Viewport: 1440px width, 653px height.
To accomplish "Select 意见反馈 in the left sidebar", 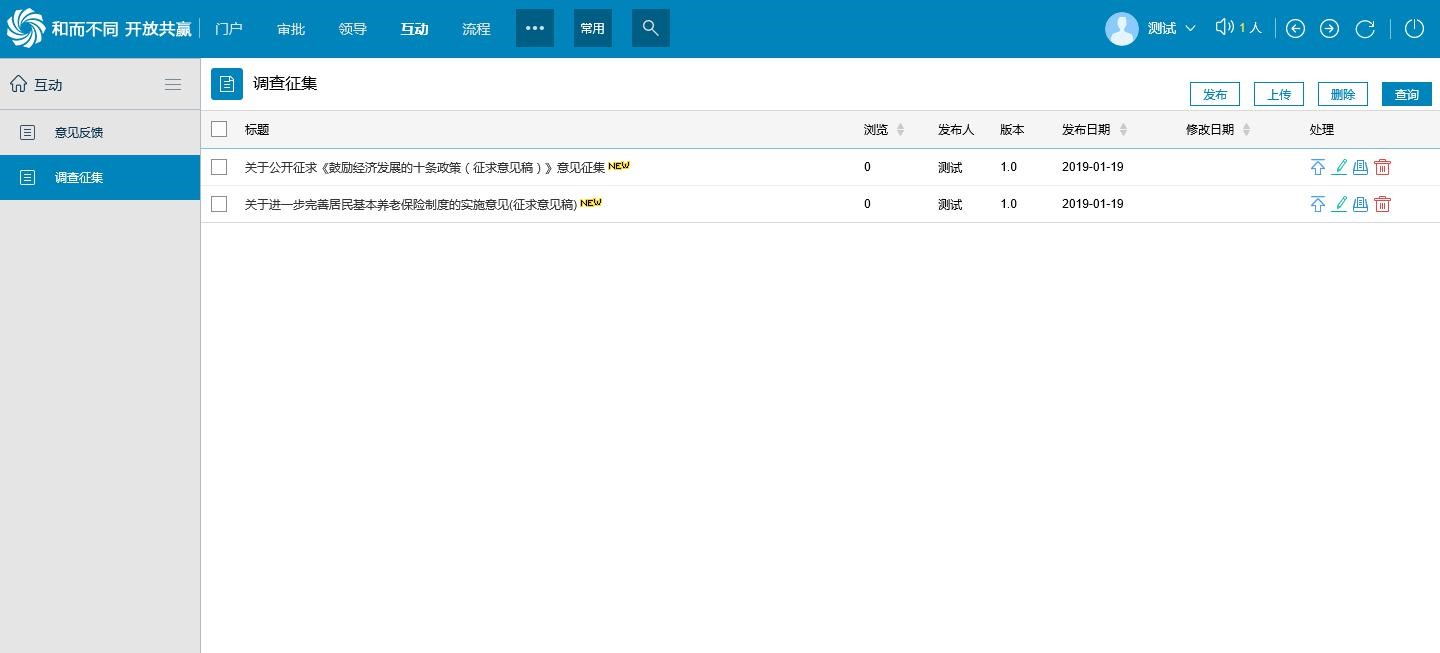I will pyautogui.click(x=79, y=132).
